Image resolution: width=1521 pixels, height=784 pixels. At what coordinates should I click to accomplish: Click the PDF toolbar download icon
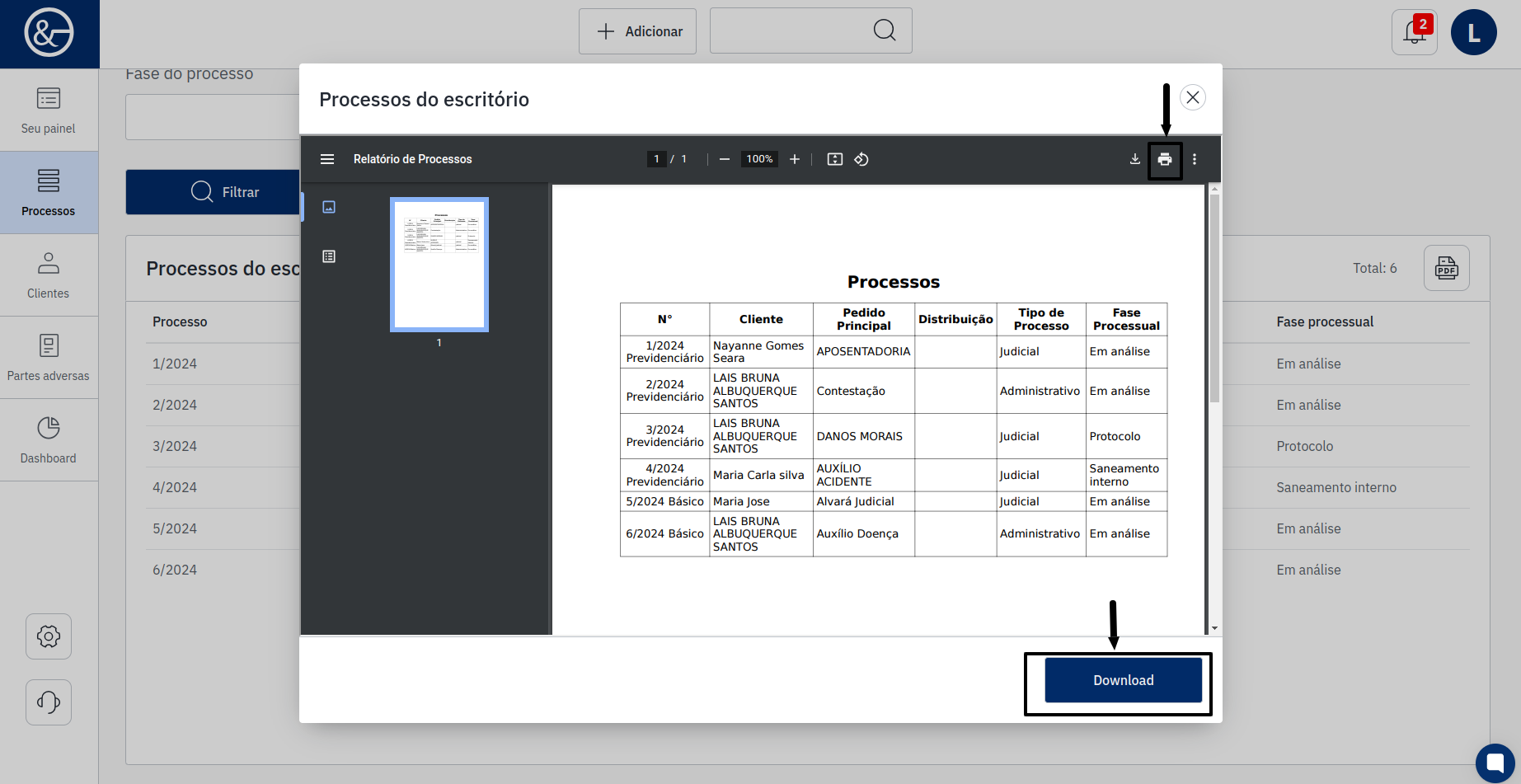click(1135, 159)
